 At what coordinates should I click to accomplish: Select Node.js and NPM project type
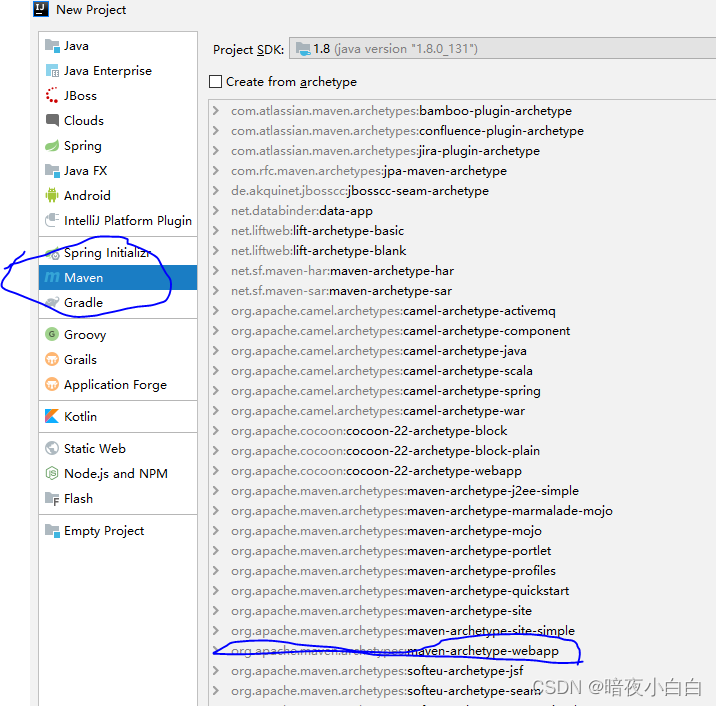(x=118, y=473)
